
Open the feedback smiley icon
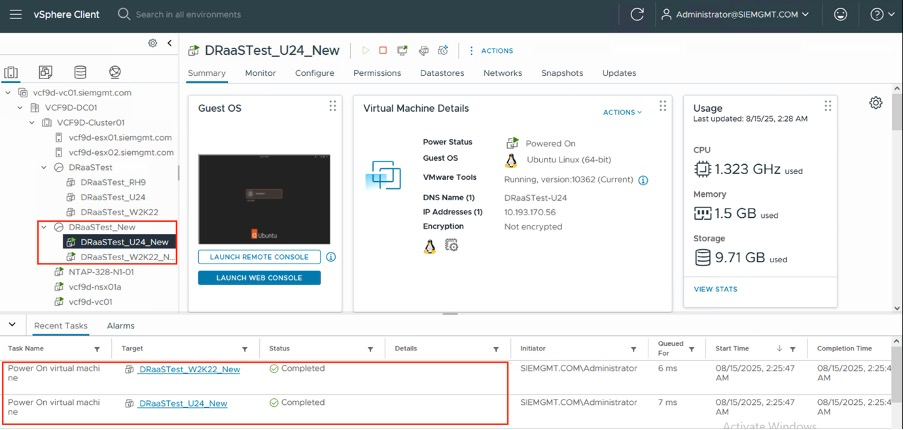point(840,15)
